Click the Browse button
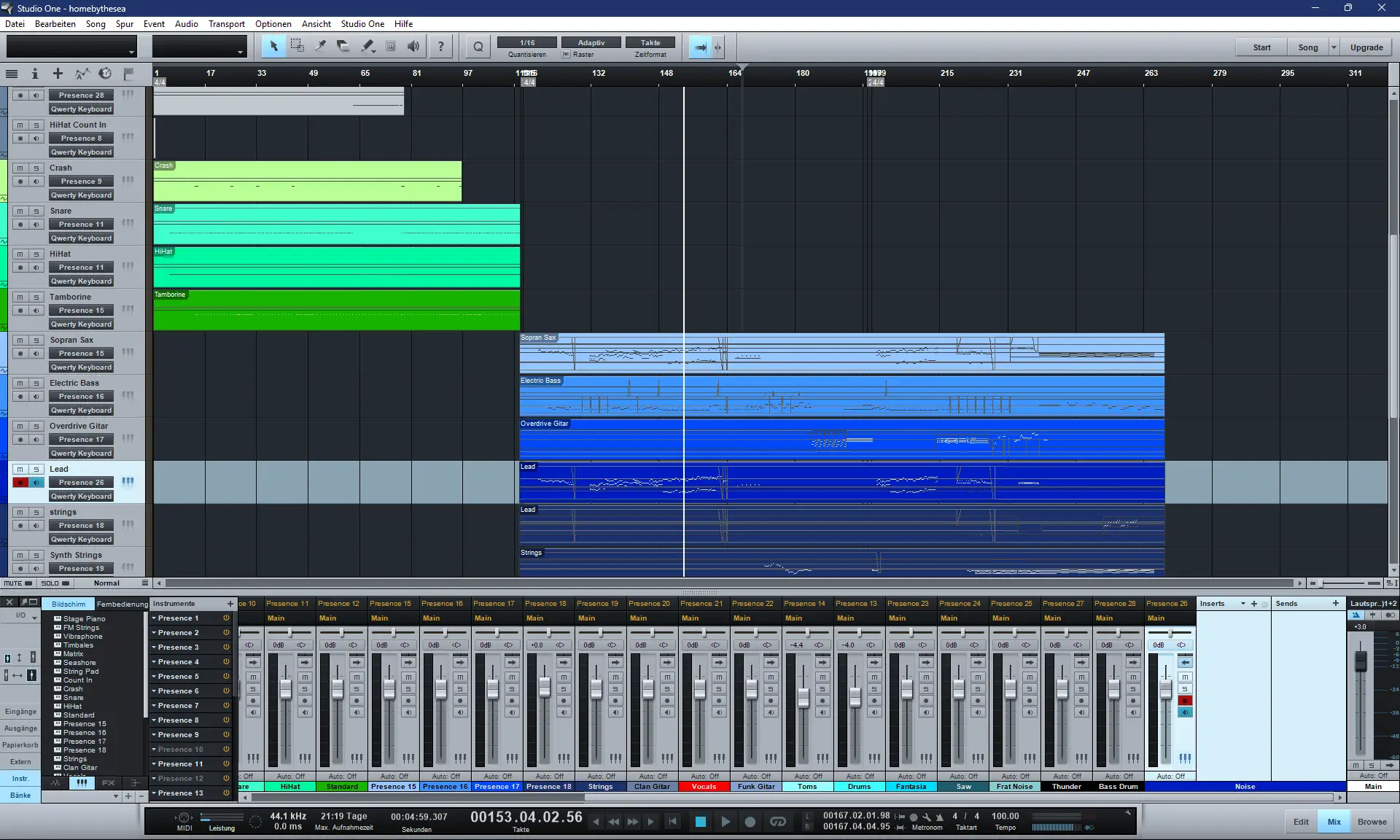The width and height of the screenshot is (1400, 840). [1372, 822]
